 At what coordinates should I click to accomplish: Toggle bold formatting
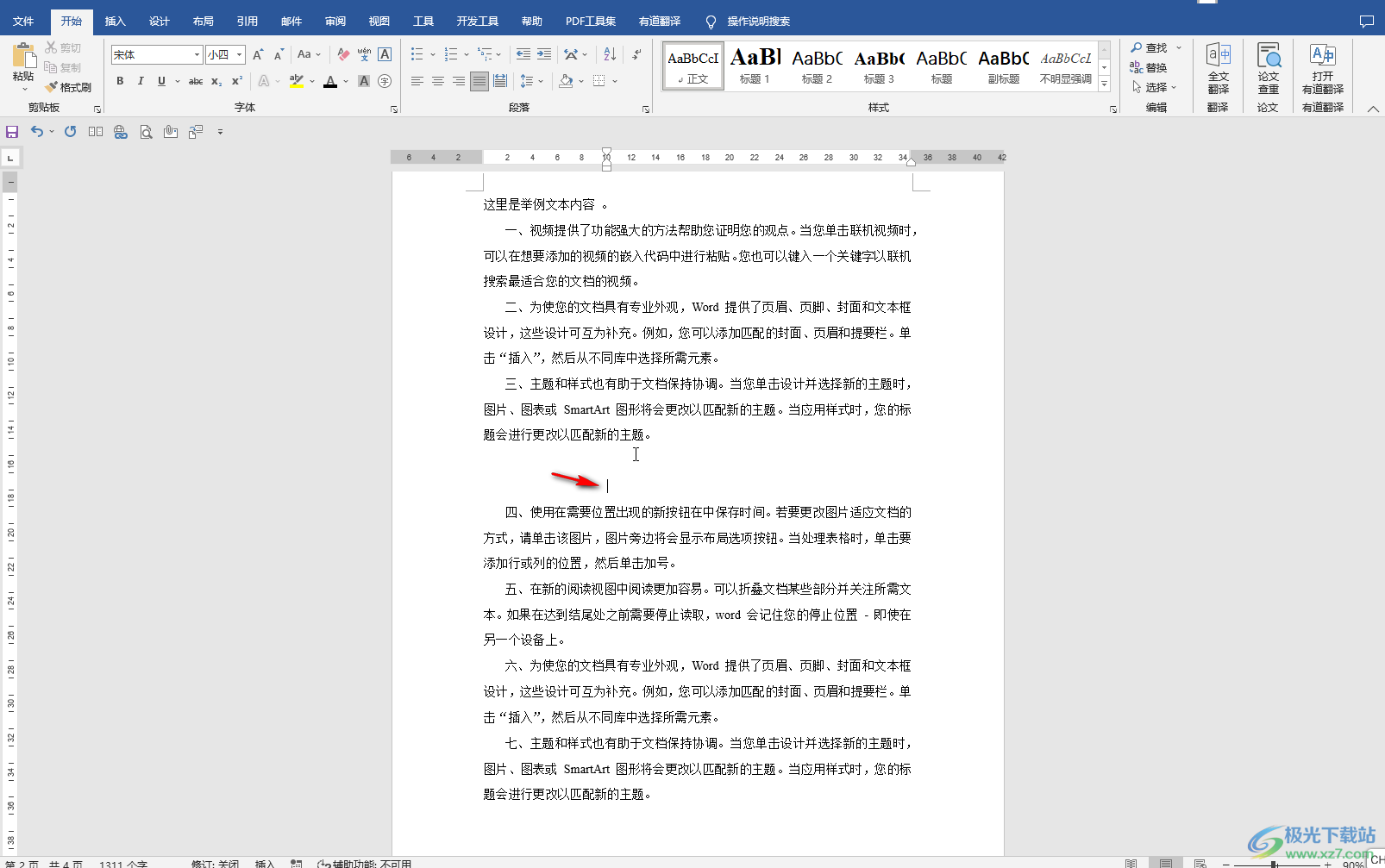pos(120,81)
